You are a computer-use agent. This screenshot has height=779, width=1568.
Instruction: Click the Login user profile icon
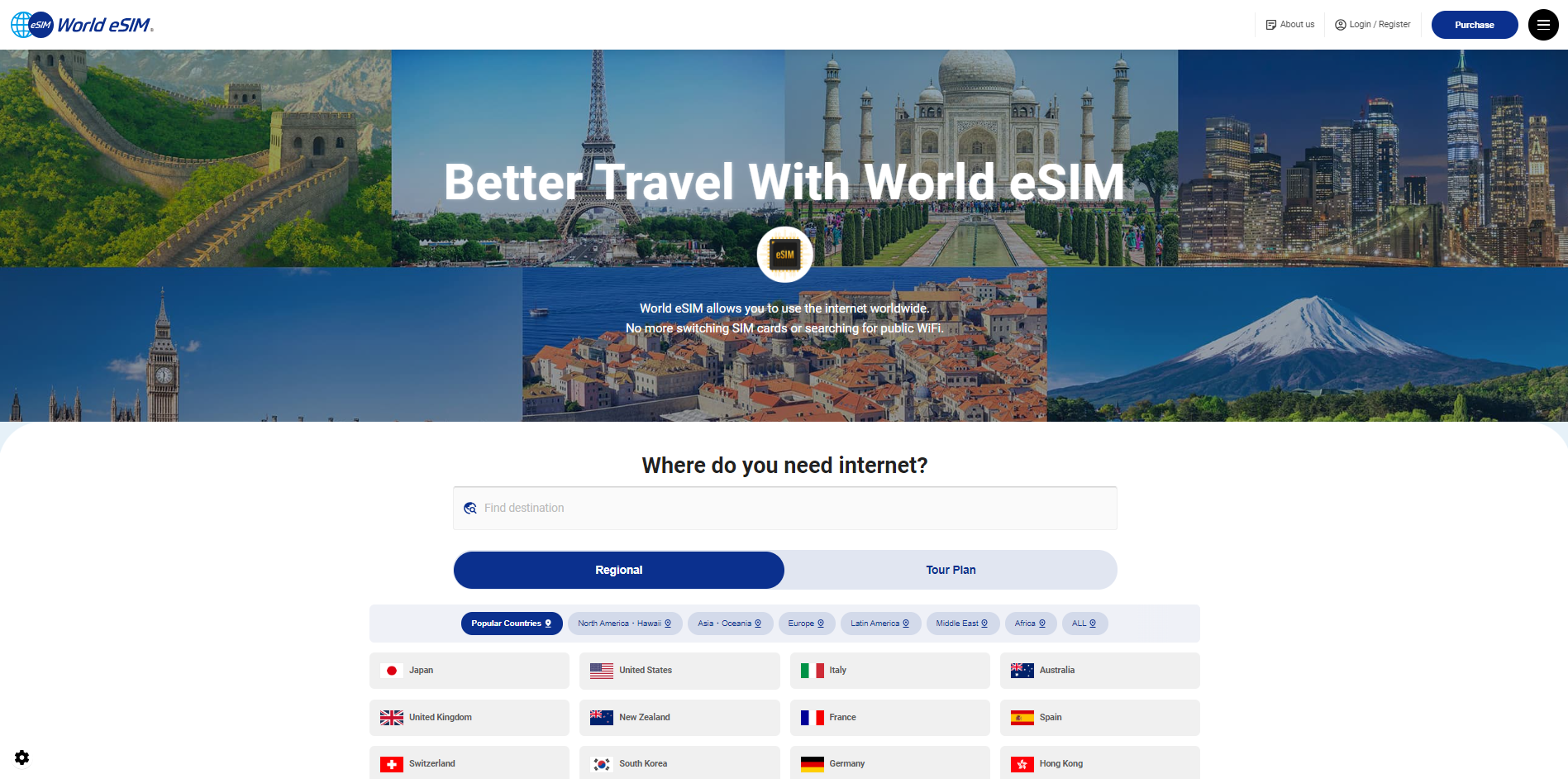pyautogui.click(x=1341, y=25)
